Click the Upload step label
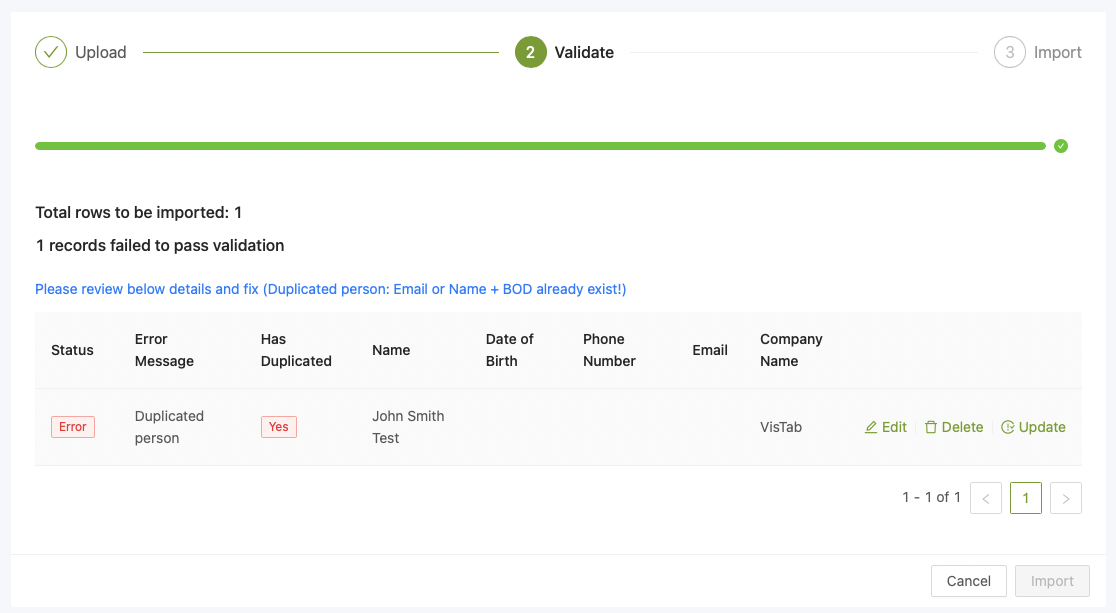The image size is (1116, 613). pyautogui.click(x=101, y=52)
